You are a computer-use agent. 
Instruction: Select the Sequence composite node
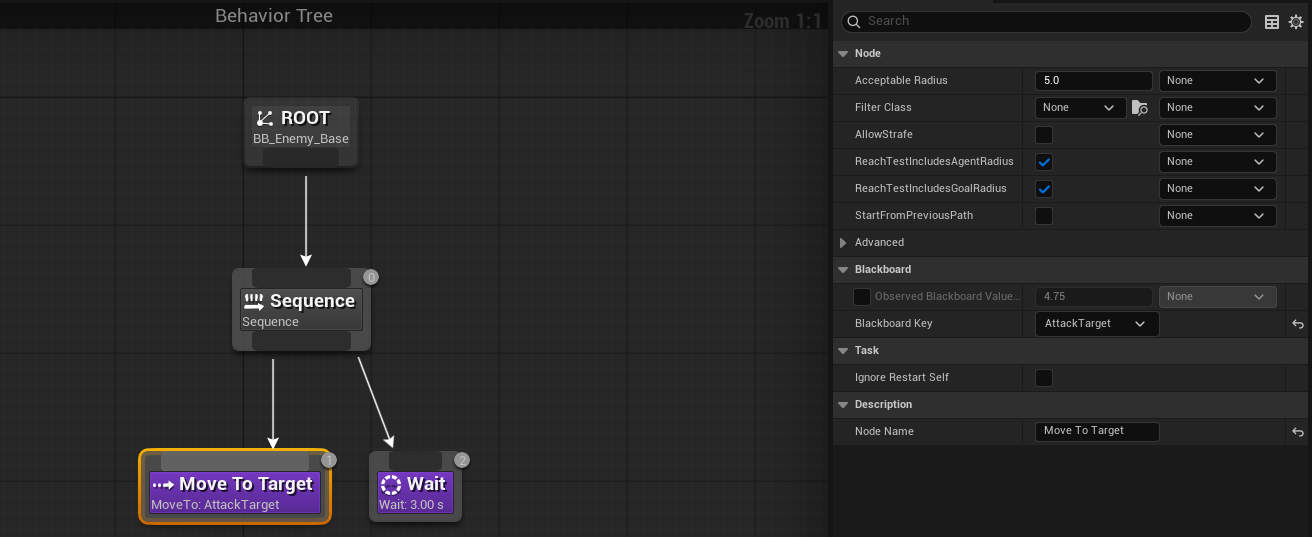[x=301, y=310]
